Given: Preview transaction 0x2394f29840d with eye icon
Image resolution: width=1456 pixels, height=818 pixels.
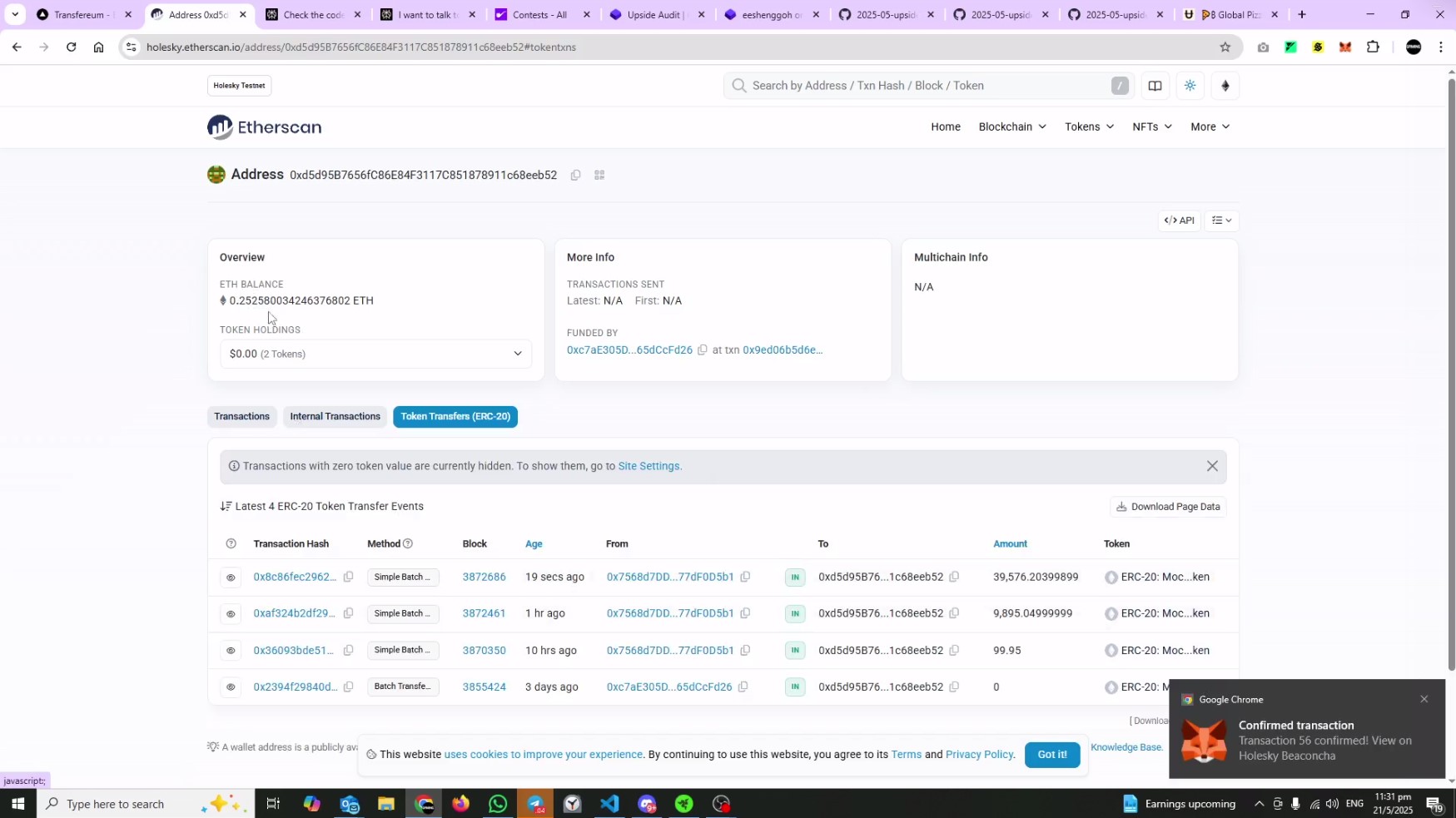Looking at the screenshot, I should tap(231, 687).
